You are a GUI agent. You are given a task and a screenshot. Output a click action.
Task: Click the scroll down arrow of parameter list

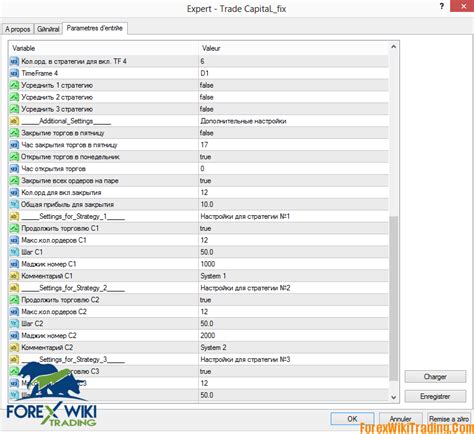[x=394, y=397]
